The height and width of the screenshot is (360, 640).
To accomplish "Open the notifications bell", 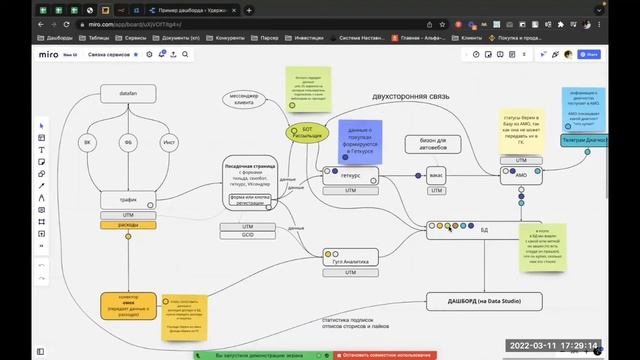I will point(162,54).
